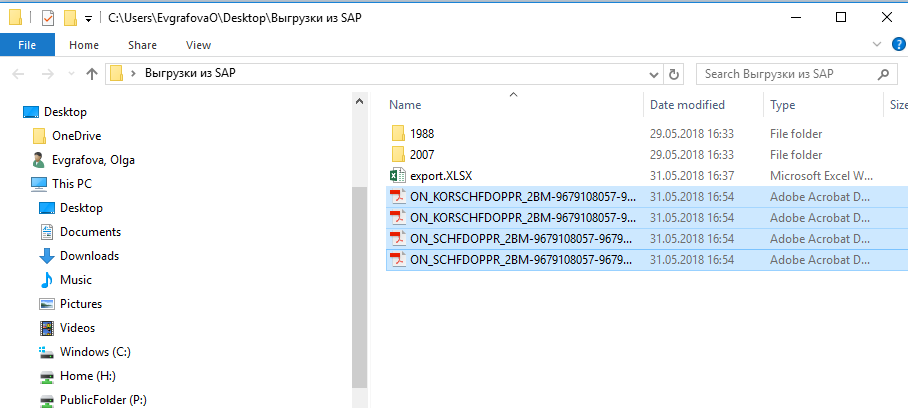
Task: Click the Properties icon in quick access toolbar
Action: click(48, 18)
